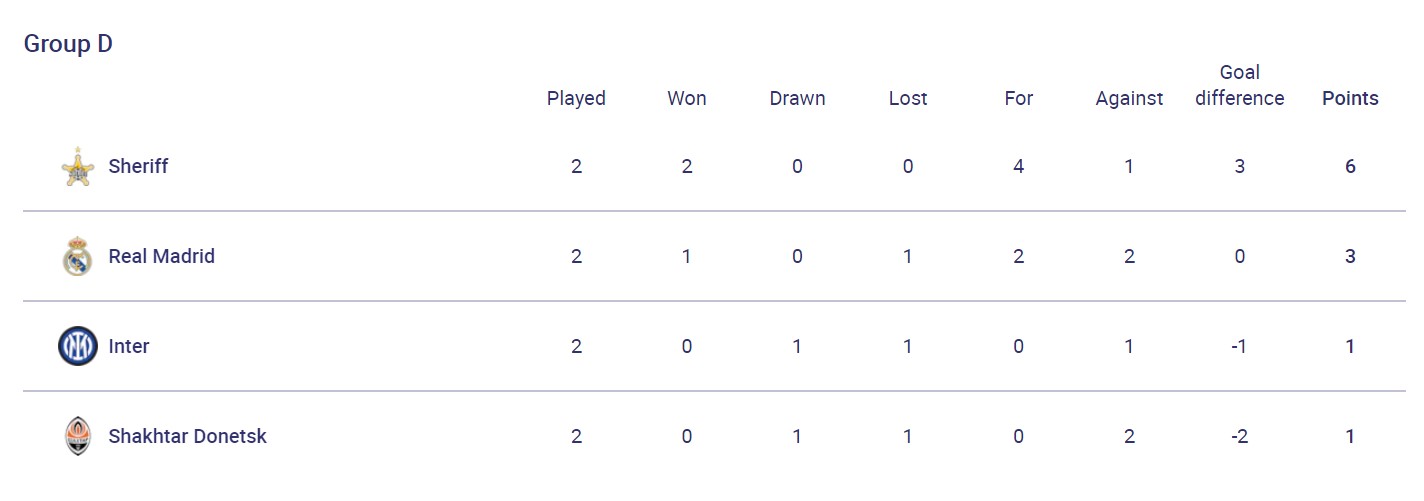The height and width of the screenshot is (501, 1424).
Task: Click the Points column header
Action: pos(1350,98)
